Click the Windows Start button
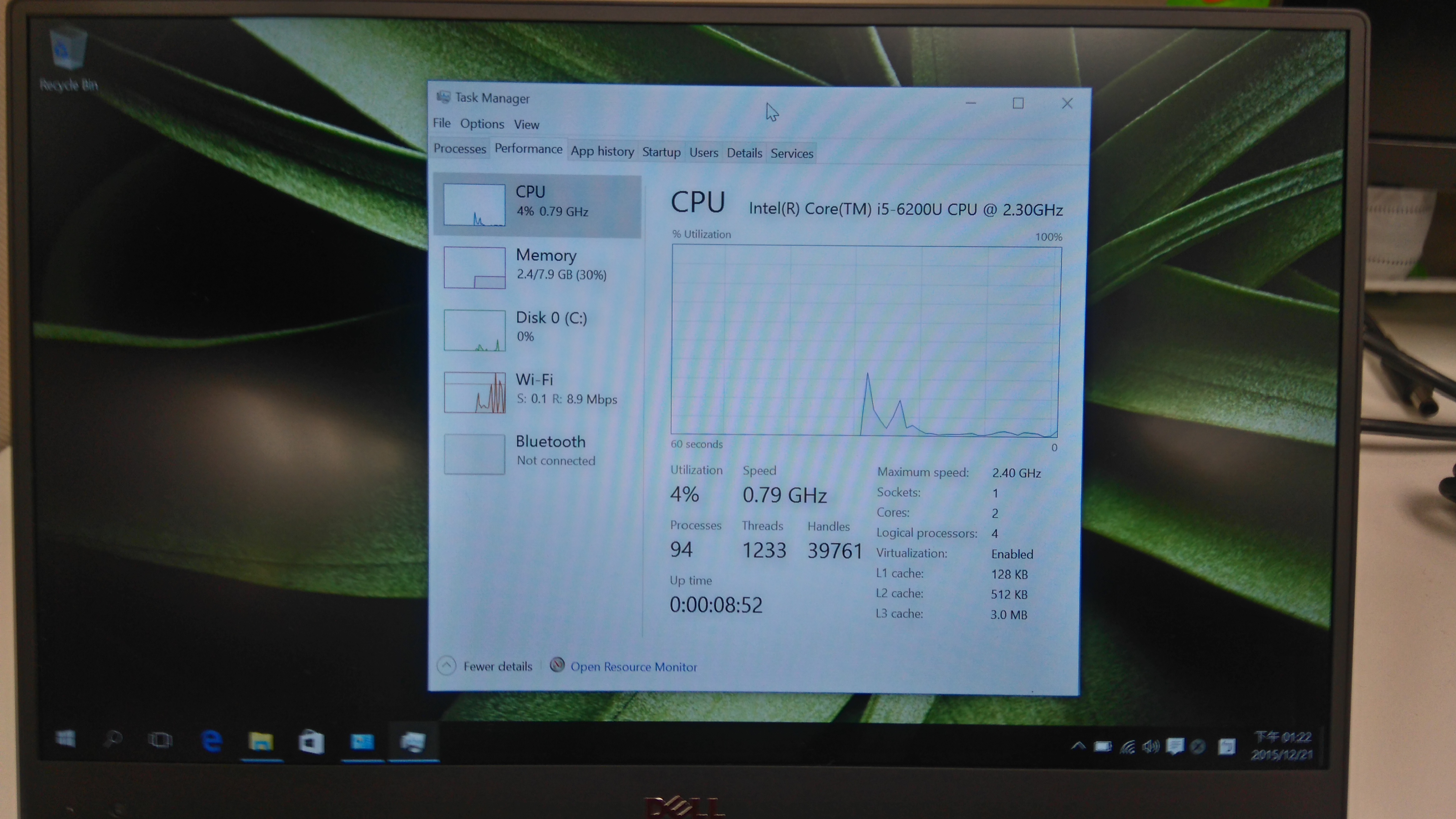The width and height of the screenshot is (1456, 819). click(66, 739)
